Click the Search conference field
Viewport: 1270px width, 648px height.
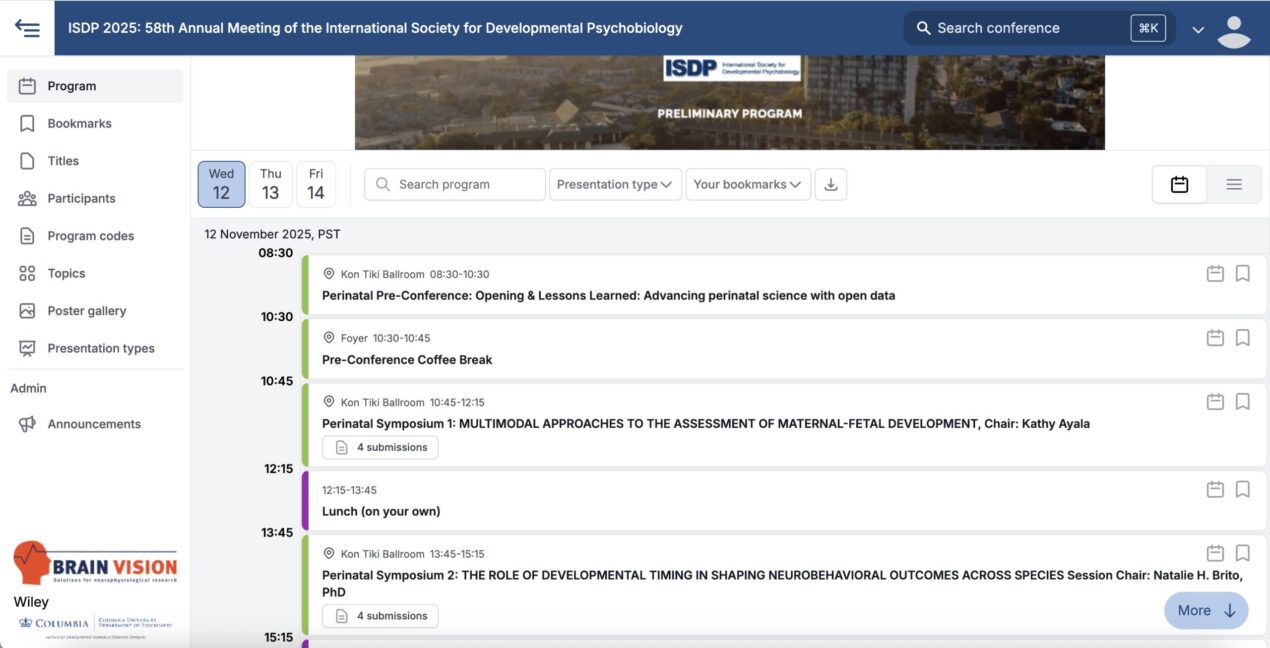click(1040, 28)
